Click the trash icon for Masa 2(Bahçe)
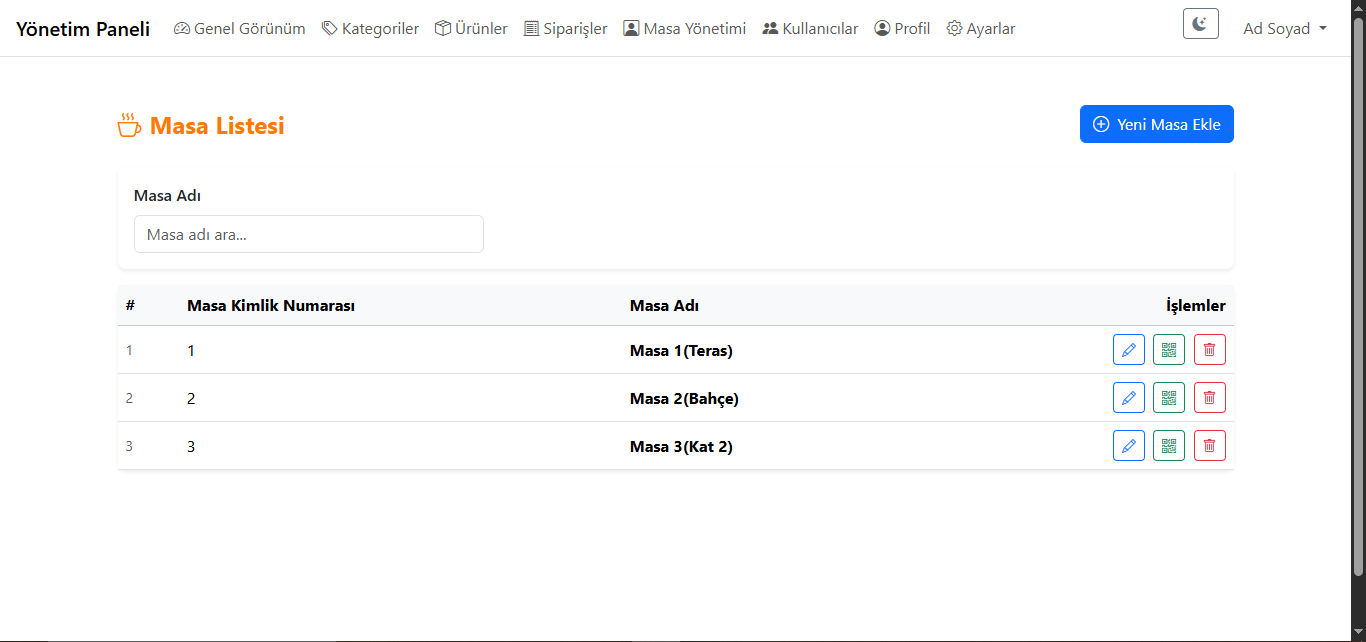 coord(1209,398)
